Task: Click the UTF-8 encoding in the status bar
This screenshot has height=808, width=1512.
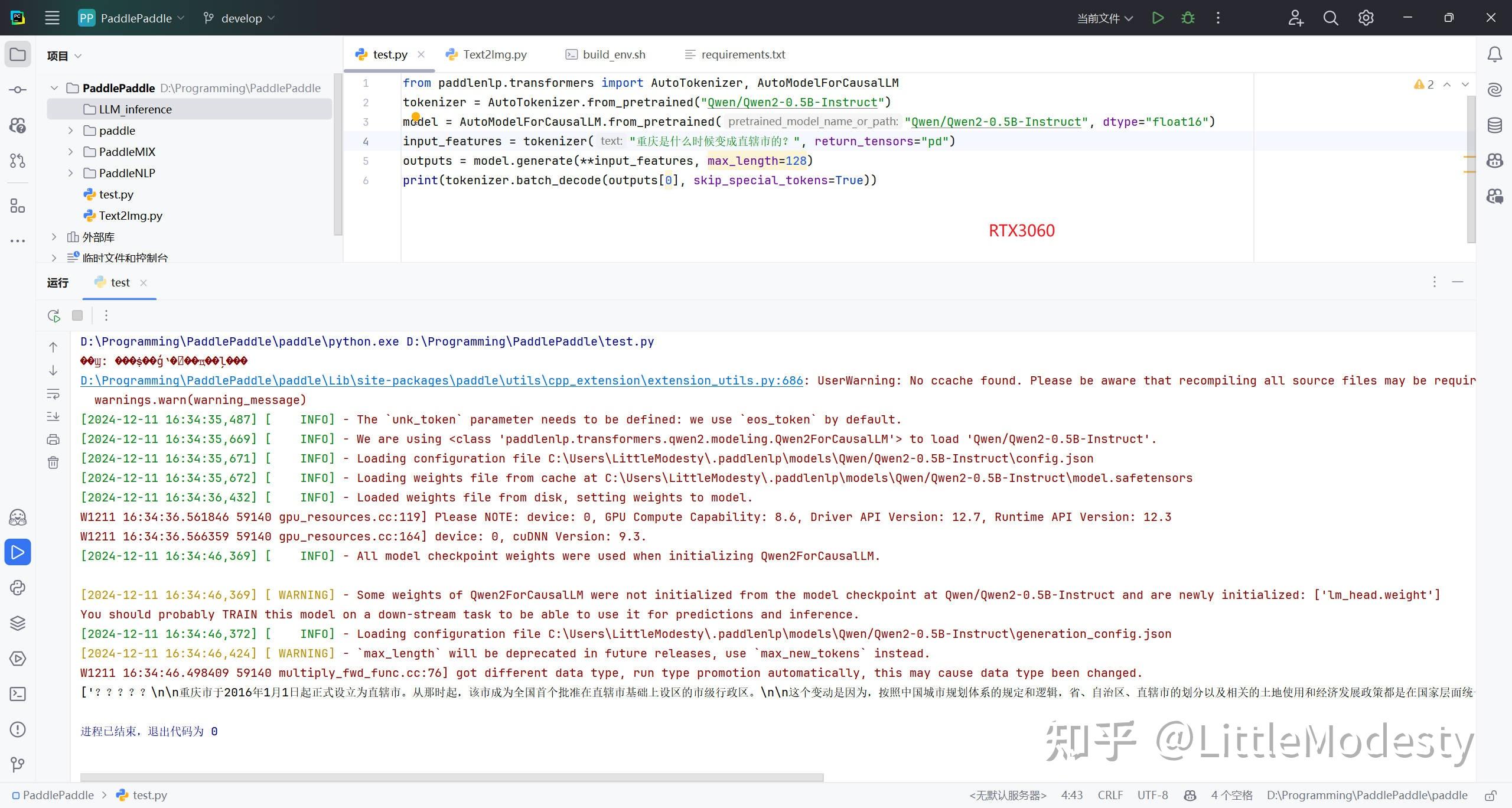Action: 1152,795
